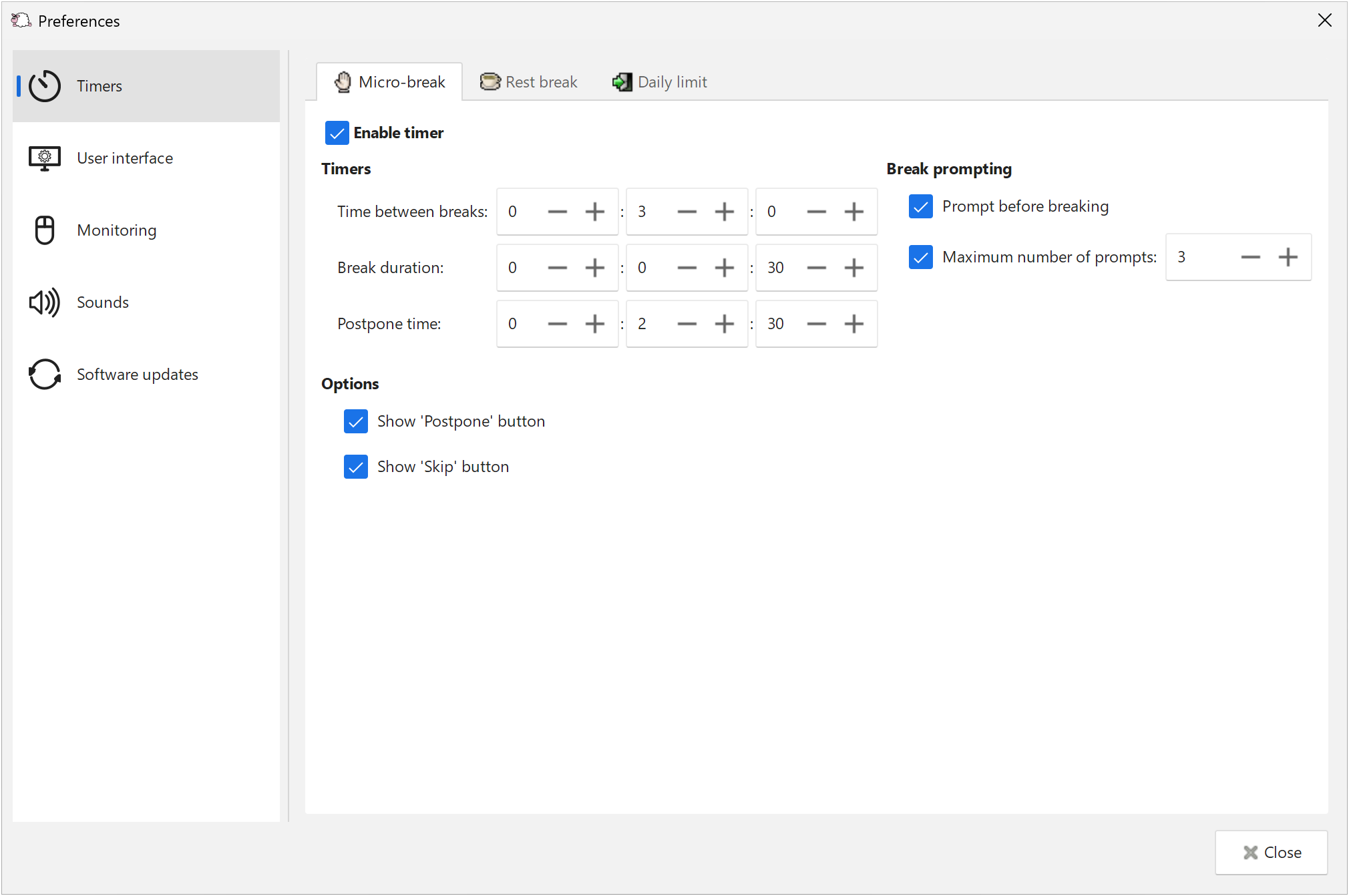Viewport: 1349px width, 896px height.
Task: Uncheck Show 'Skip' button option
Action: [x=356, y=467]
